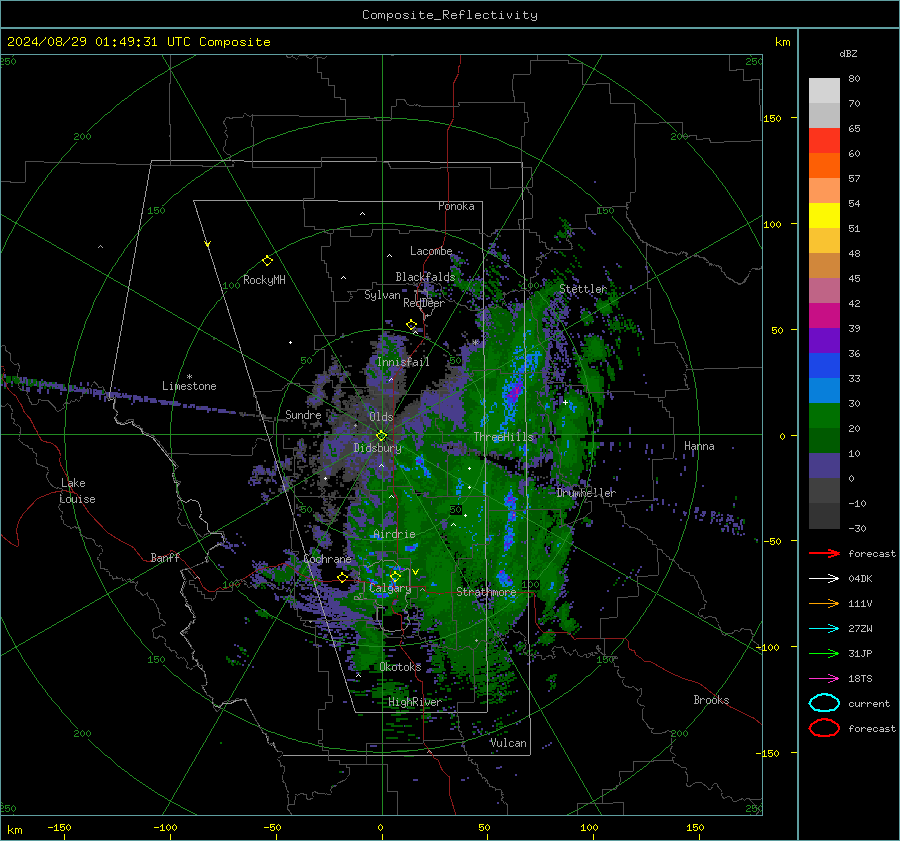The image size is (900, 841).
Task: Click the yellow radar center marker at Didsbury
Action: tap(381, 436)
